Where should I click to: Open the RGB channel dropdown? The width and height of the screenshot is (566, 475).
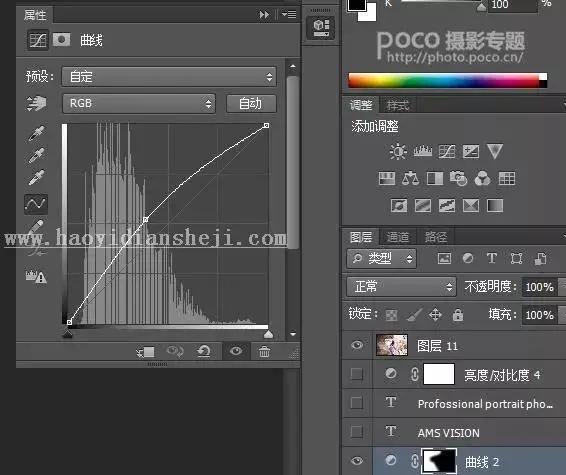[x=139, y=104]
